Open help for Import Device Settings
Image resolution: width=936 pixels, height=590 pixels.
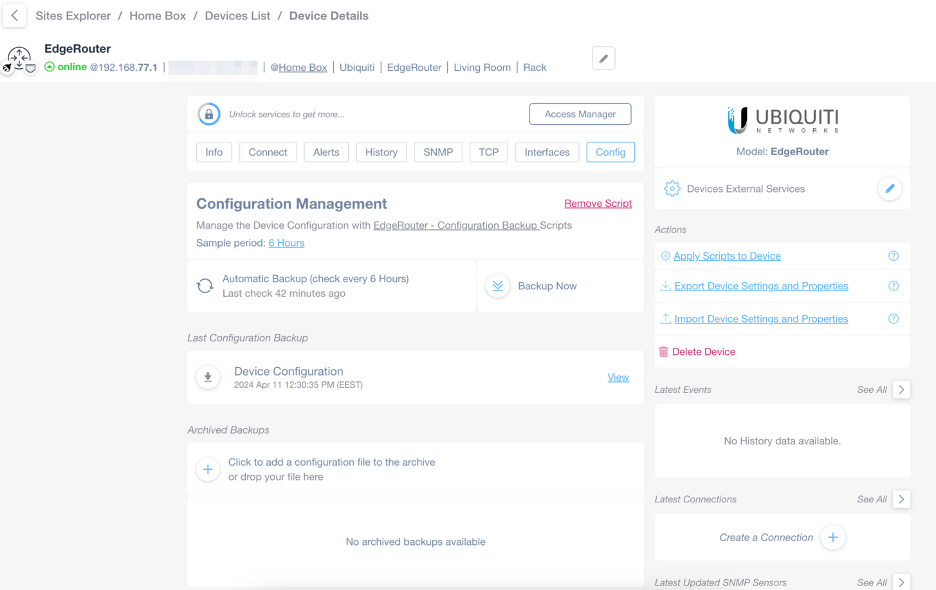pos(893,319)
